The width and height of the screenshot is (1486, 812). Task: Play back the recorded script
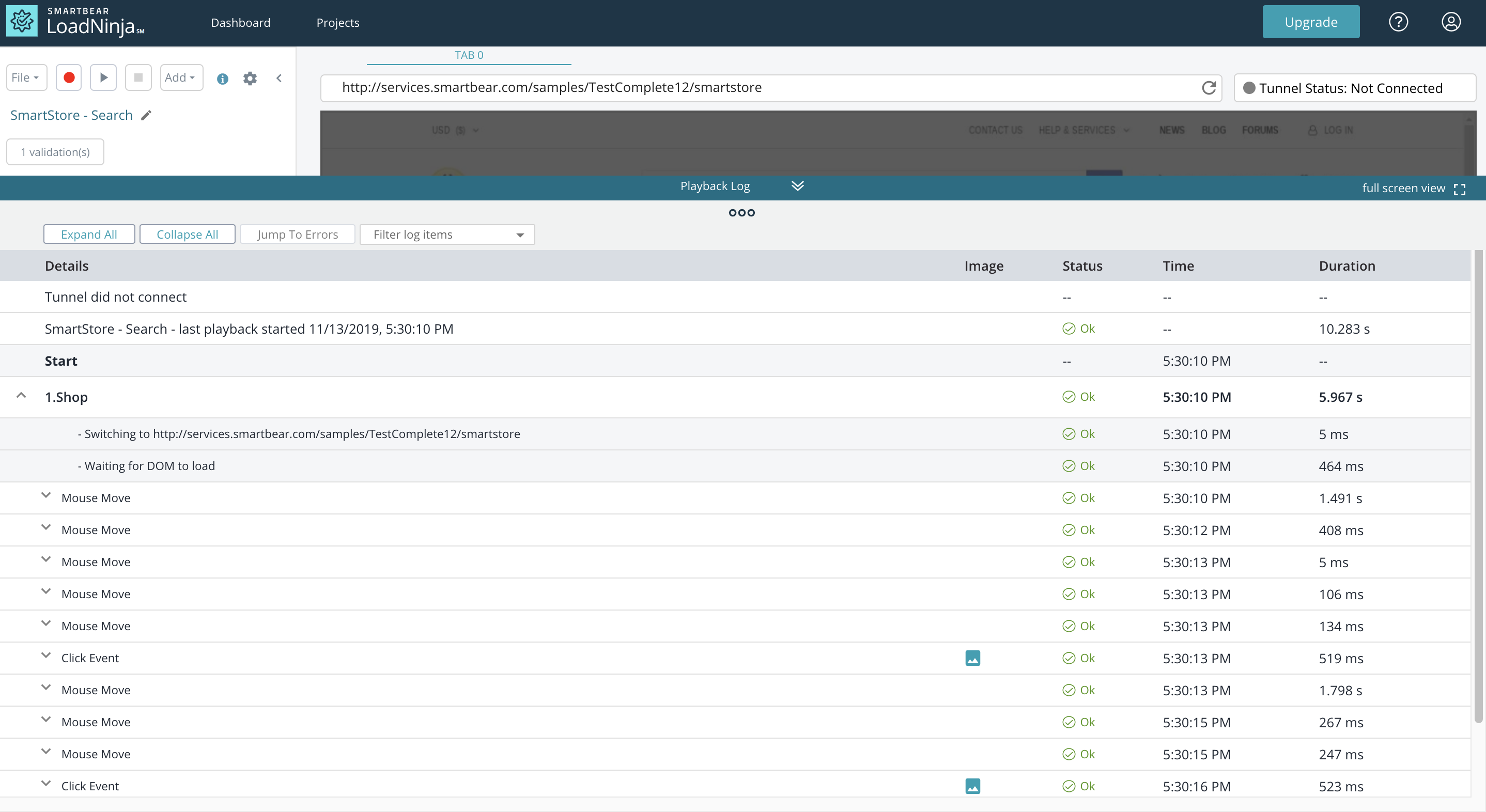click(103, 77)
